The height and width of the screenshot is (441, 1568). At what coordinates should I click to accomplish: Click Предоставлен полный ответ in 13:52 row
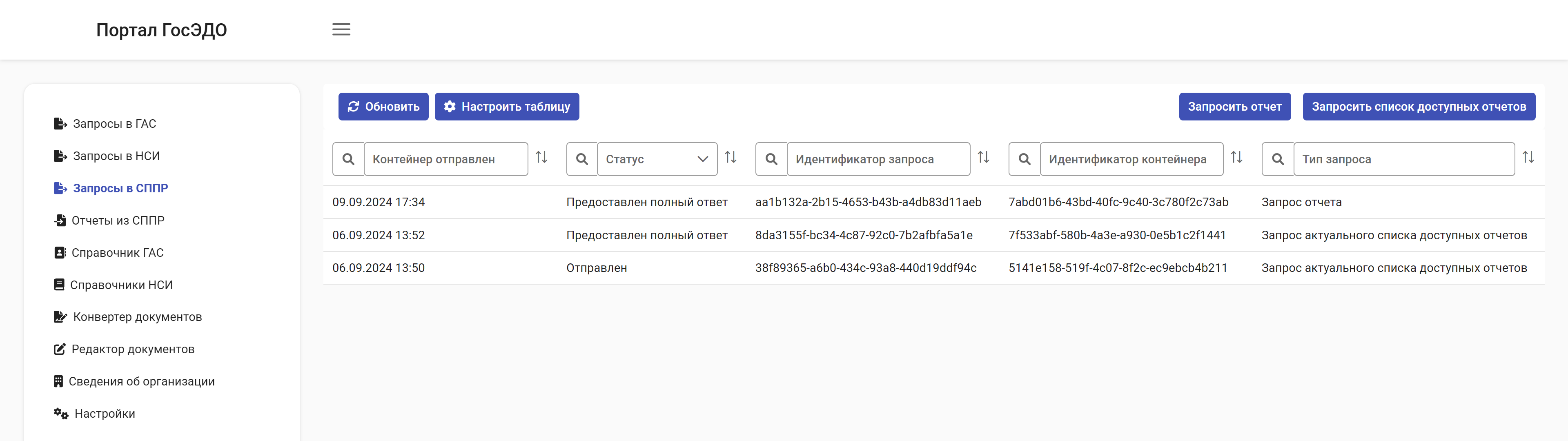click(647, 235)
